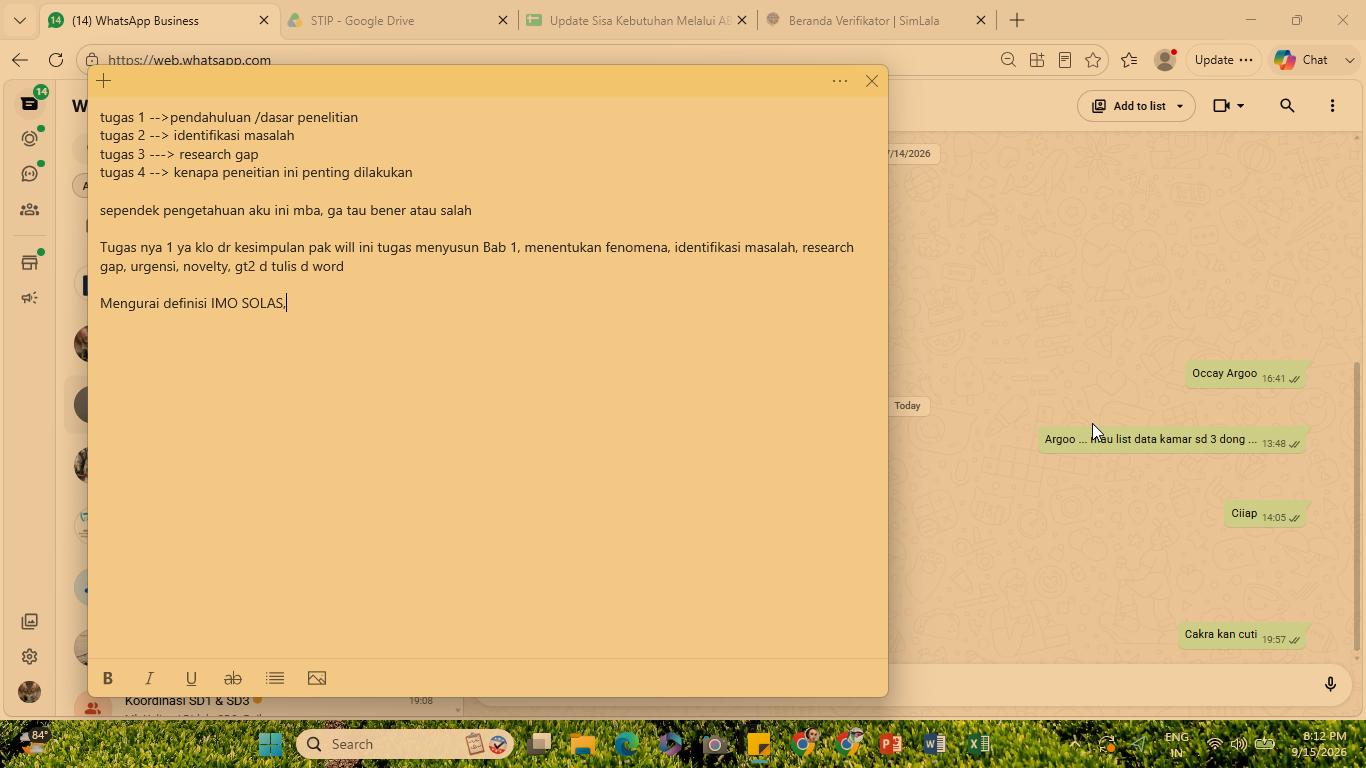Image resolution: width=1366 pixels, height=768 pixels.
Task: Open the Copilot Chat button
Action: click(1302, 60)
